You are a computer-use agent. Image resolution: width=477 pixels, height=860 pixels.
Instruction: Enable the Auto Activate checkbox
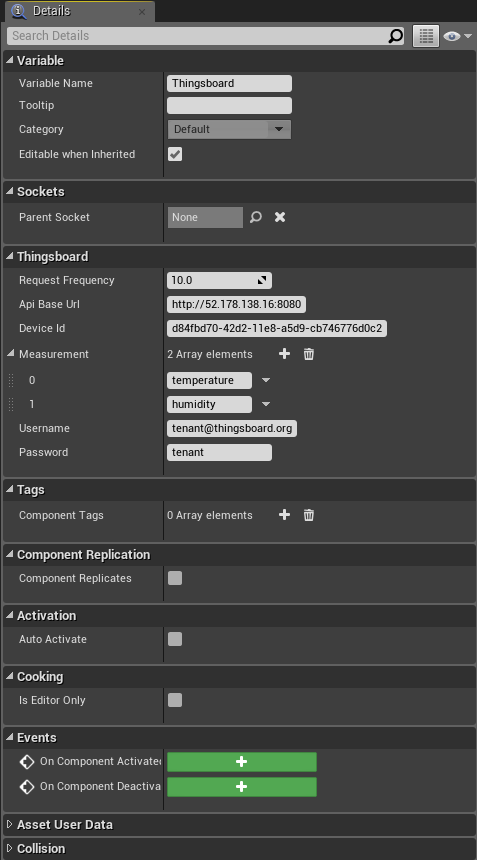[175, 639]
